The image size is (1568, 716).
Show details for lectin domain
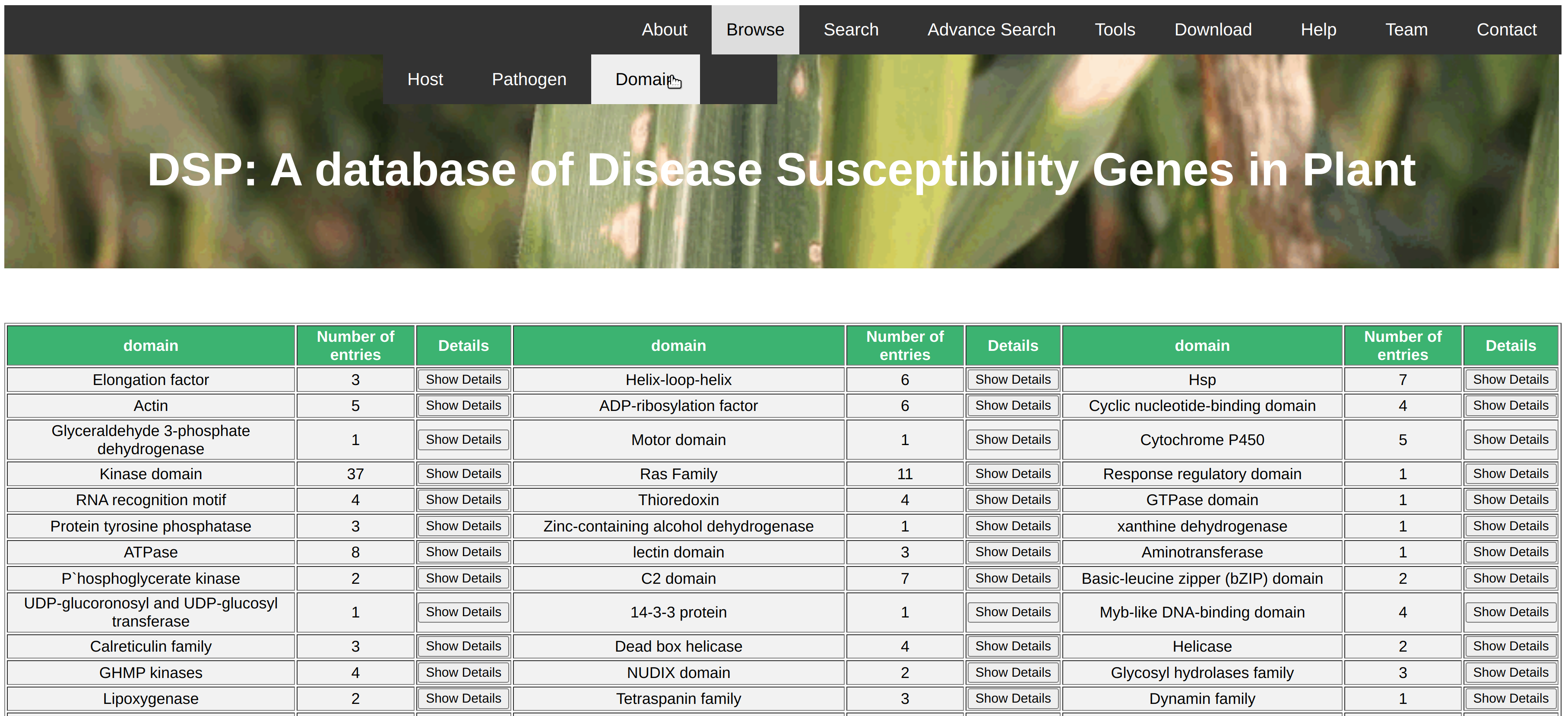click(1013, 552)
